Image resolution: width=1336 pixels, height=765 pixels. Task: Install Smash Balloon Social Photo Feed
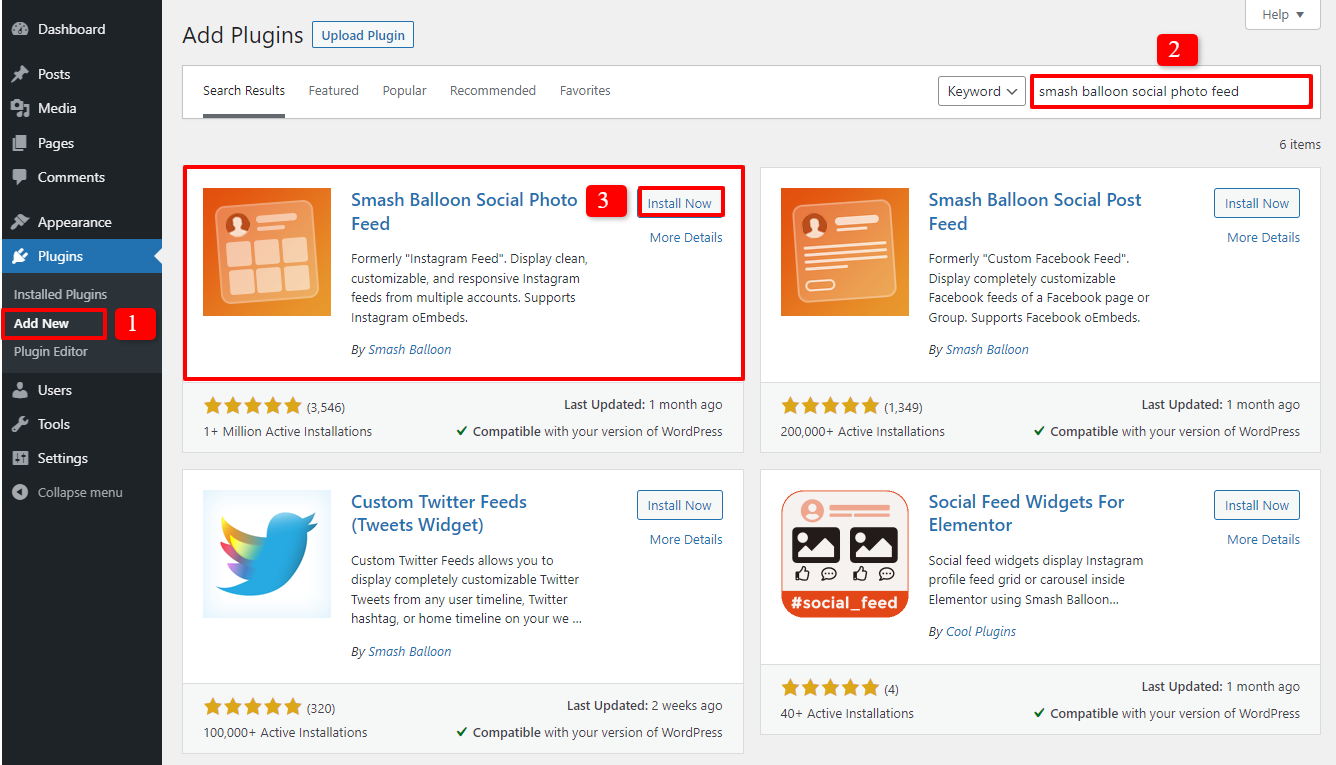tap(680, 203)
